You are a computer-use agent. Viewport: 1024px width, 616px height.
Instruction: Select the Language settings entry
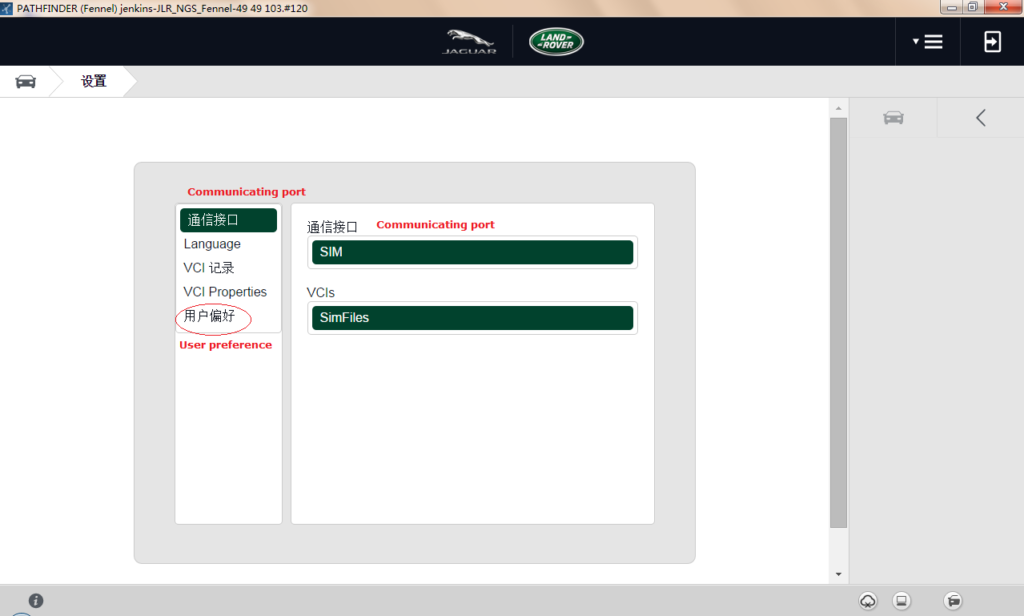(x=211, y=243)
